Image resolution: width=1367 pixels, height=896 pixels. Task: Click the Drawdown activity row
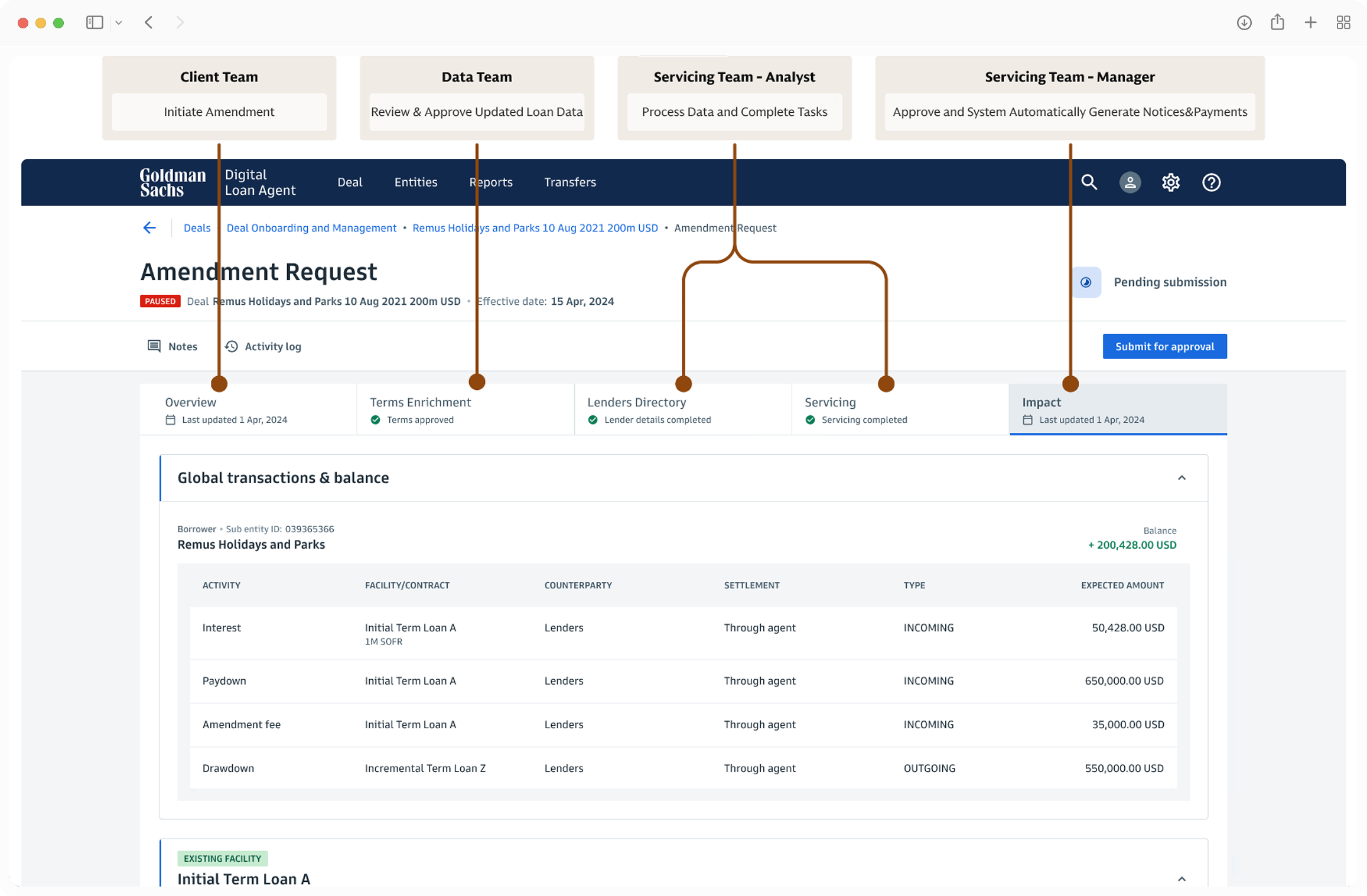[x=683, y=768]
